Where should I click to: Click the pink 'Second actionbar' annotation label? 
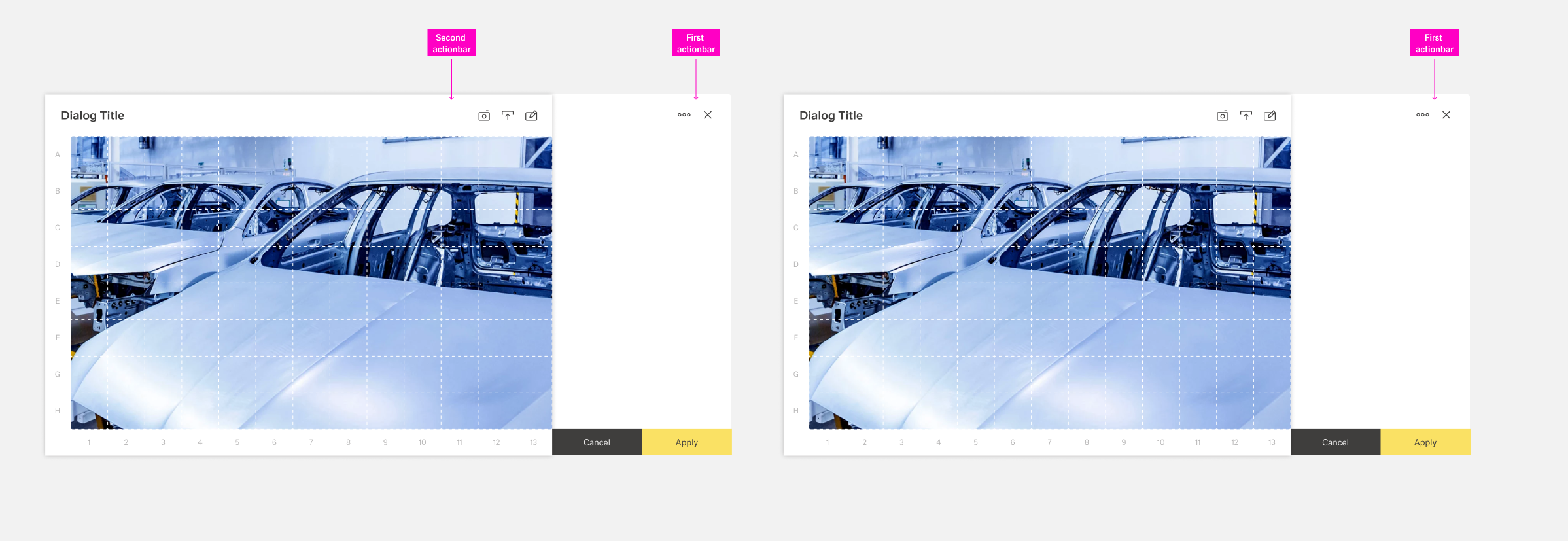451,43
